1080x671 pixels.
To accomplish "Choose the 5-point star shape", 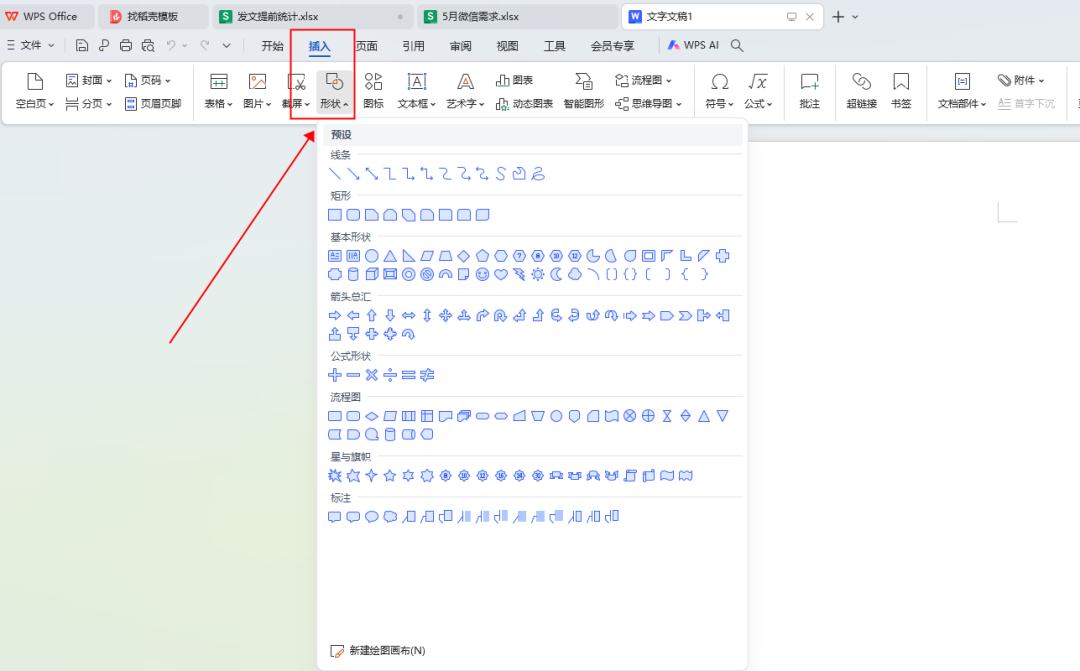I will point(391,476).
